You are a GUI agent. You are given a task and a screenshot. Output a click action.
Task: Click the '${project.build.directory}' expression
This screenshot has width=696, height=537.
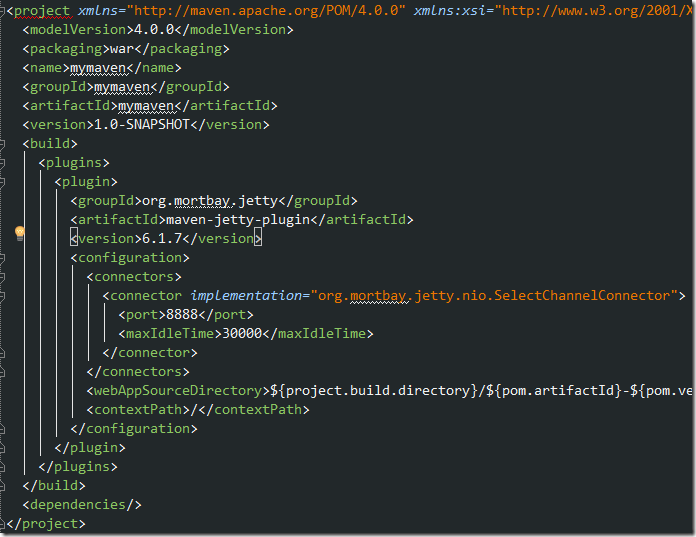click(x=373, y=391)
